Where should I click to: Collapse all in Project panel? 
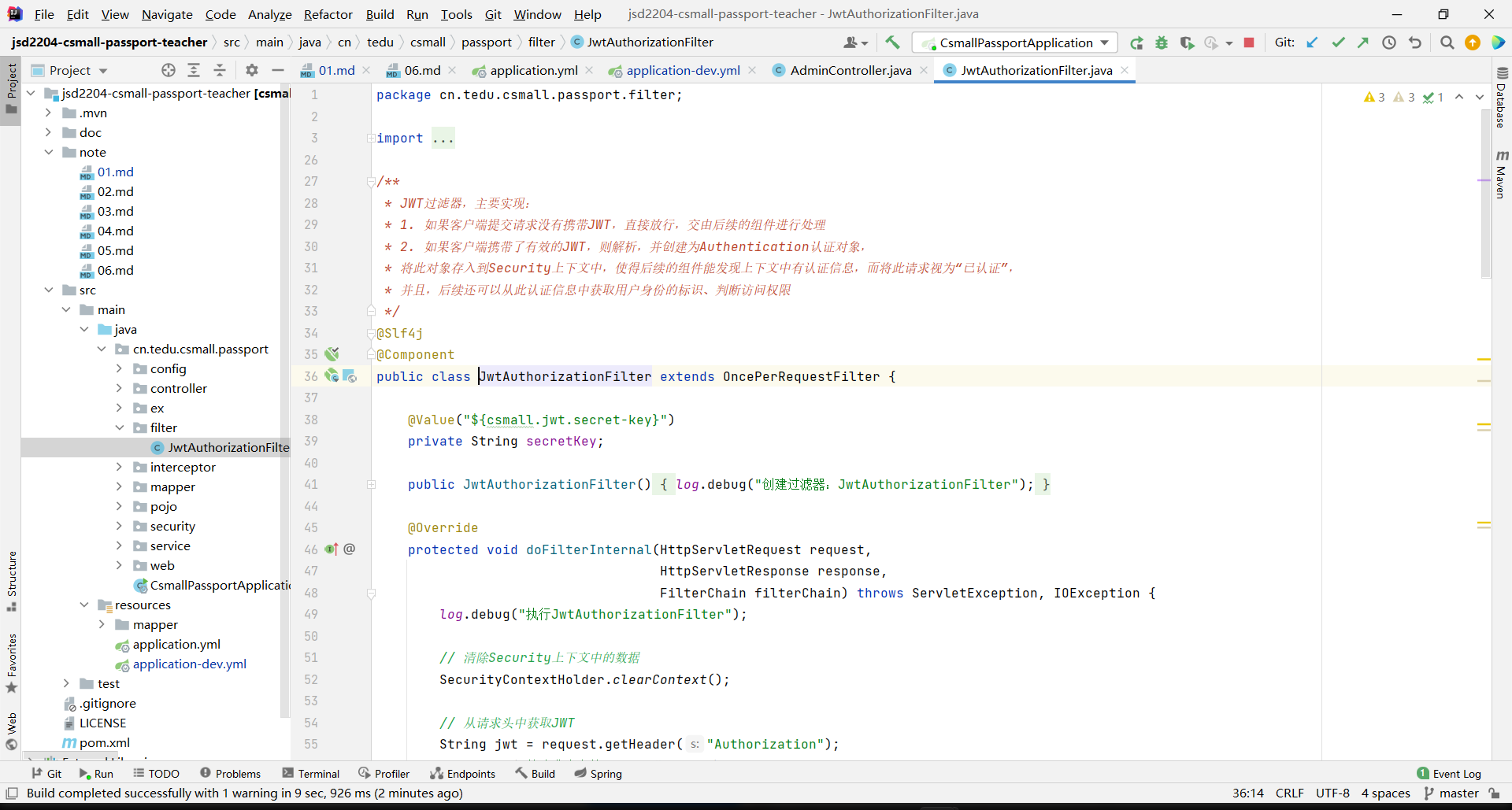(x=220, y=70)
